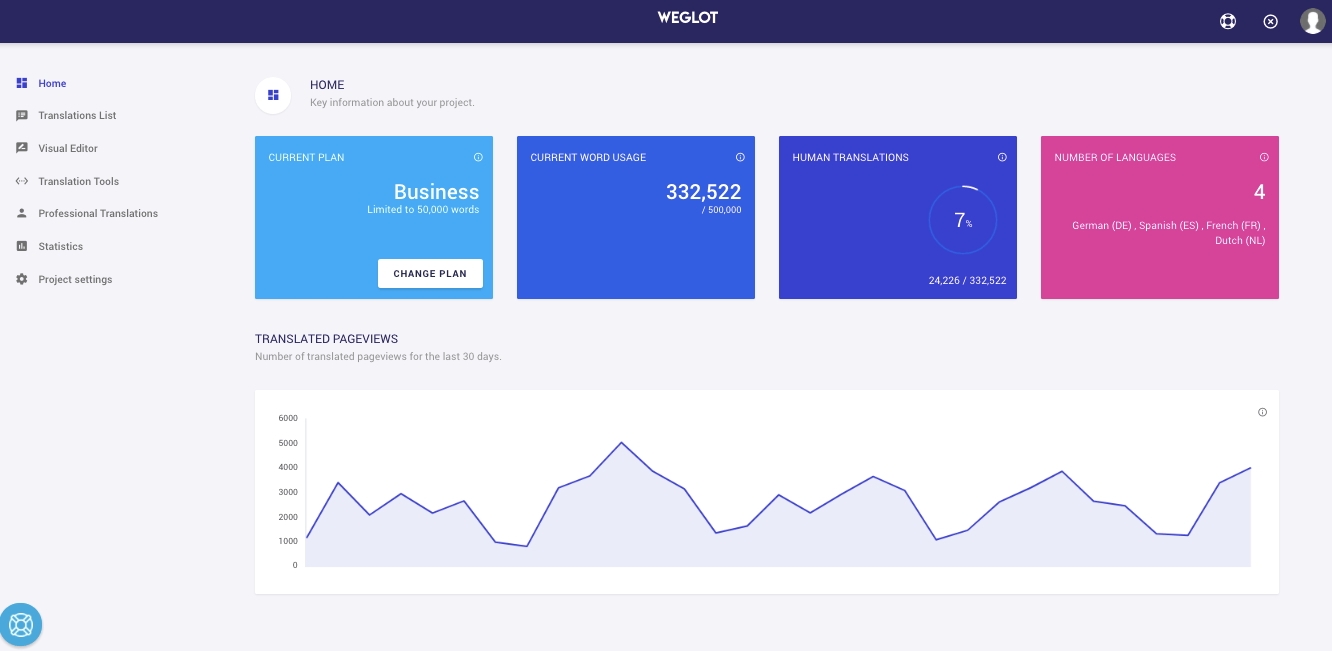Viewport: 1332px width, 651px height.
Task: Go to Home in the sidebar
Action: [52, 83]
